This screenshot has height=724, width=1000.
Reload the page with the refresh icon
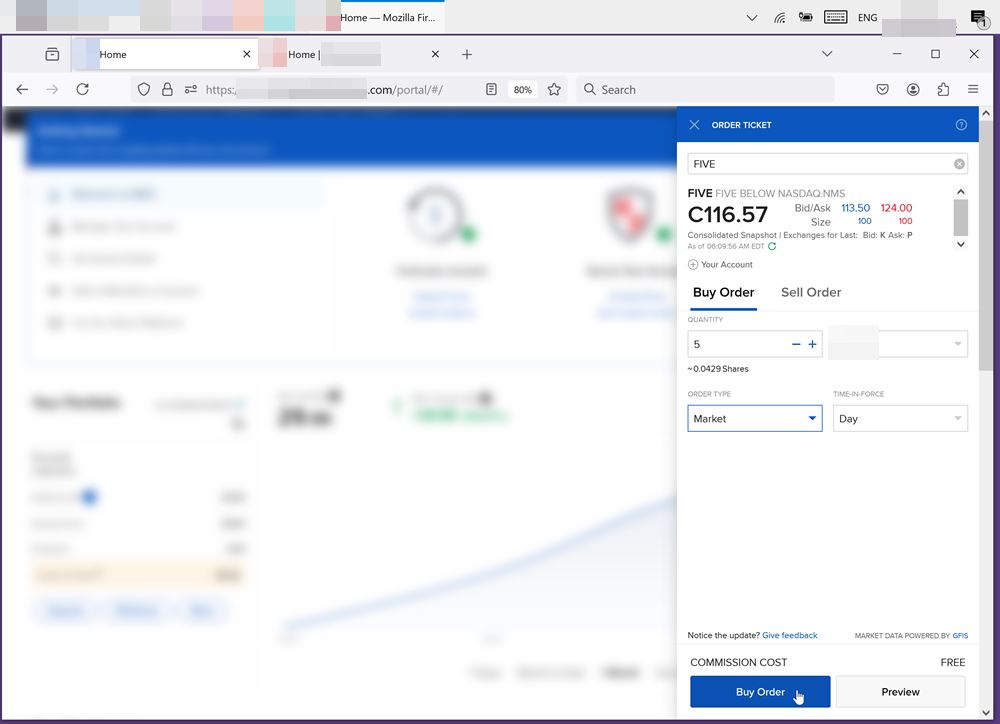(x=82, y=89)
